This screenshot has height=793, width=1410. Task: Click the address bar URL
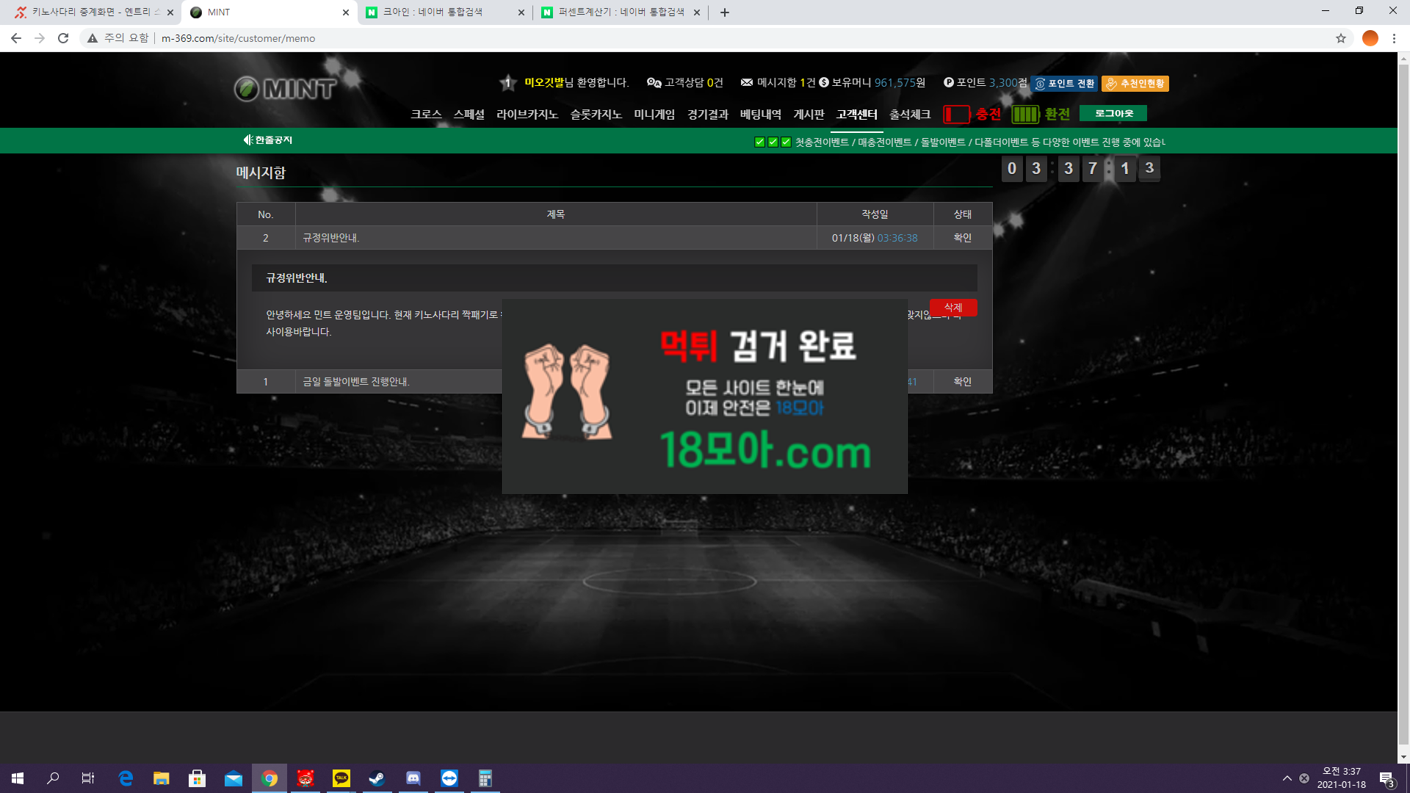point(238,38)
